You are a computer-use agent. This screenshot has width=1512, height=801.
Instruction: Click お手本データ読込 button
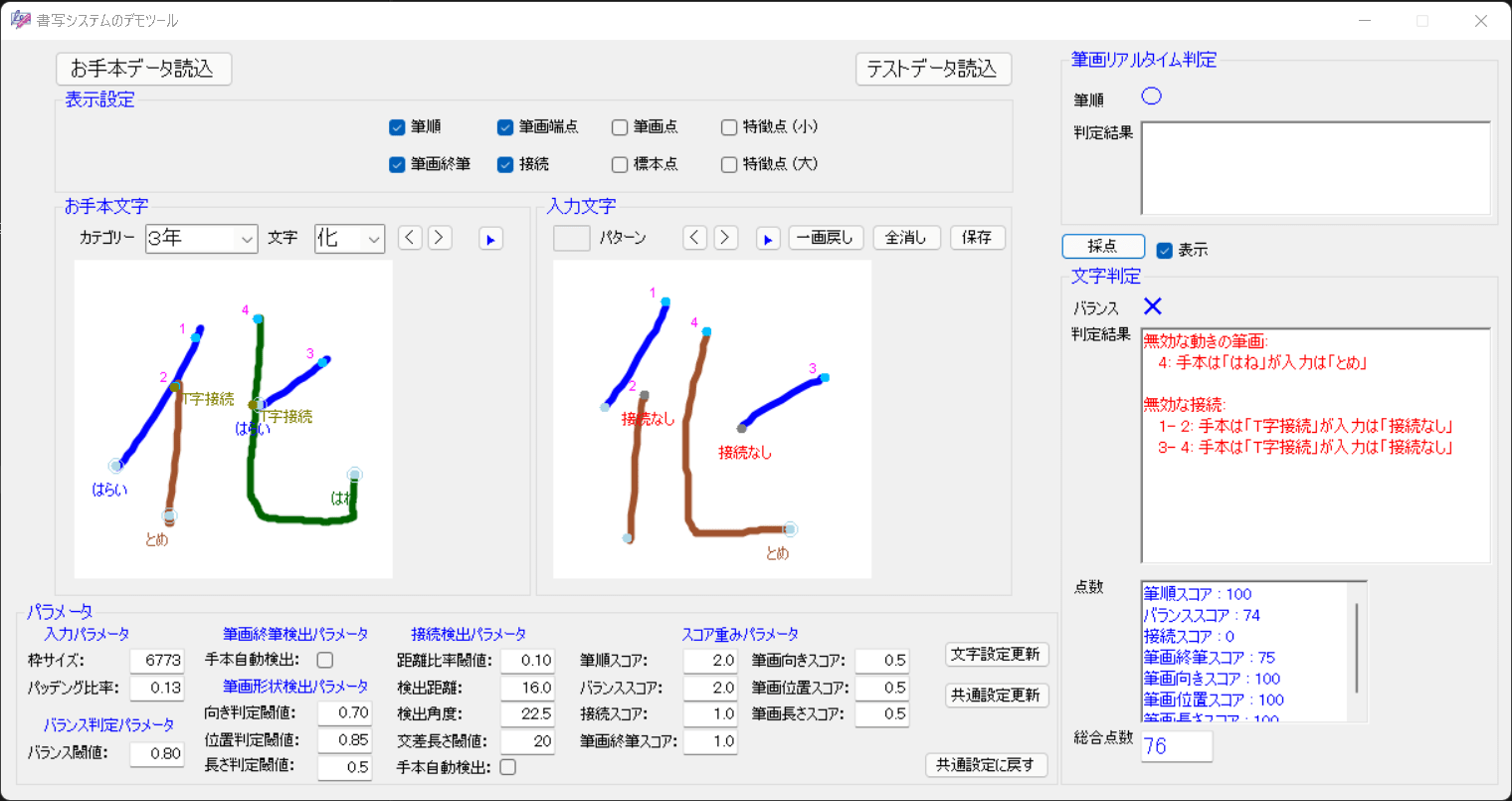click(x=144, y=69)
